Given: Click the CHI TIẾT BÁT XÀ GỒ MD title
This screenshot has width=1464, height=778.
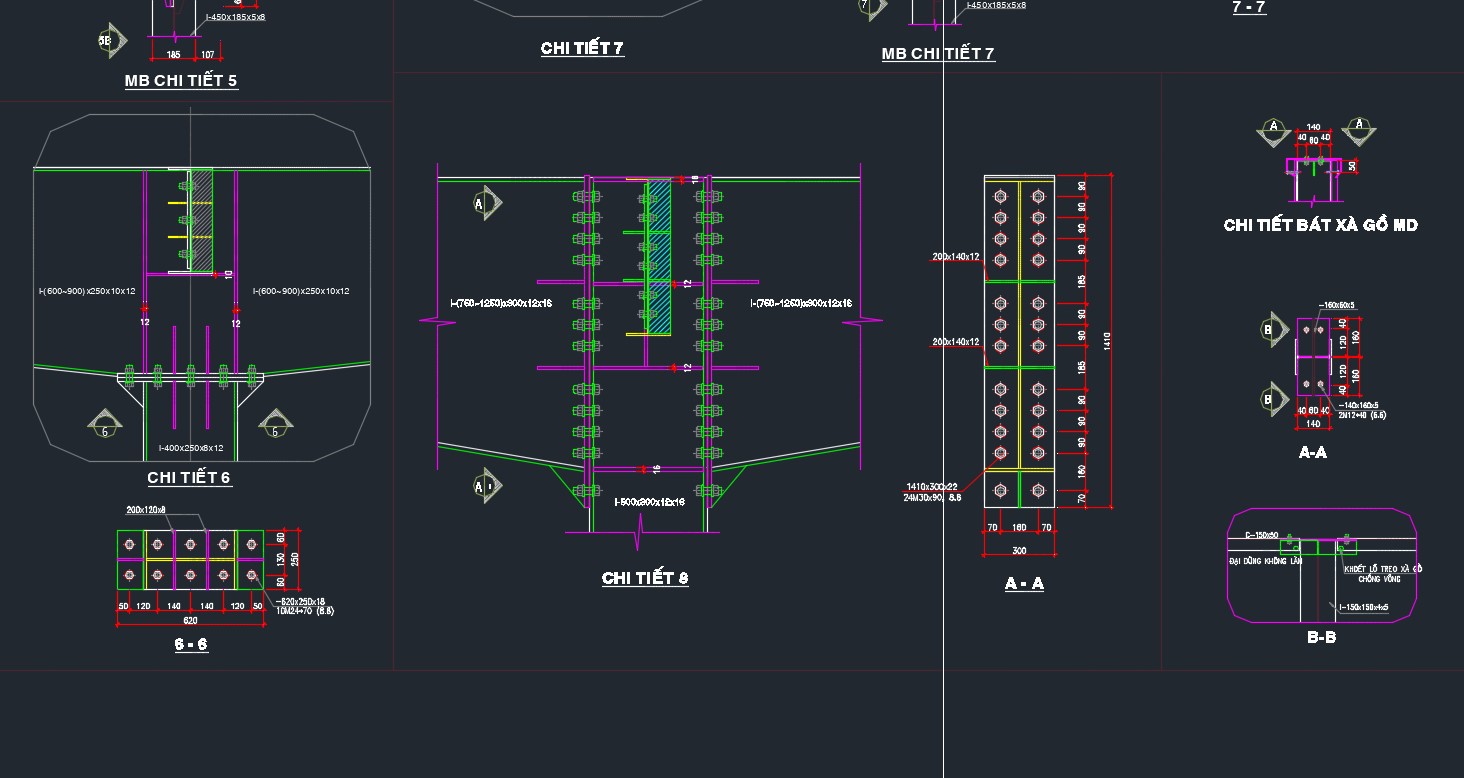Looking at the screenshot, I should pyautogui.click(x=1320, y=225).
